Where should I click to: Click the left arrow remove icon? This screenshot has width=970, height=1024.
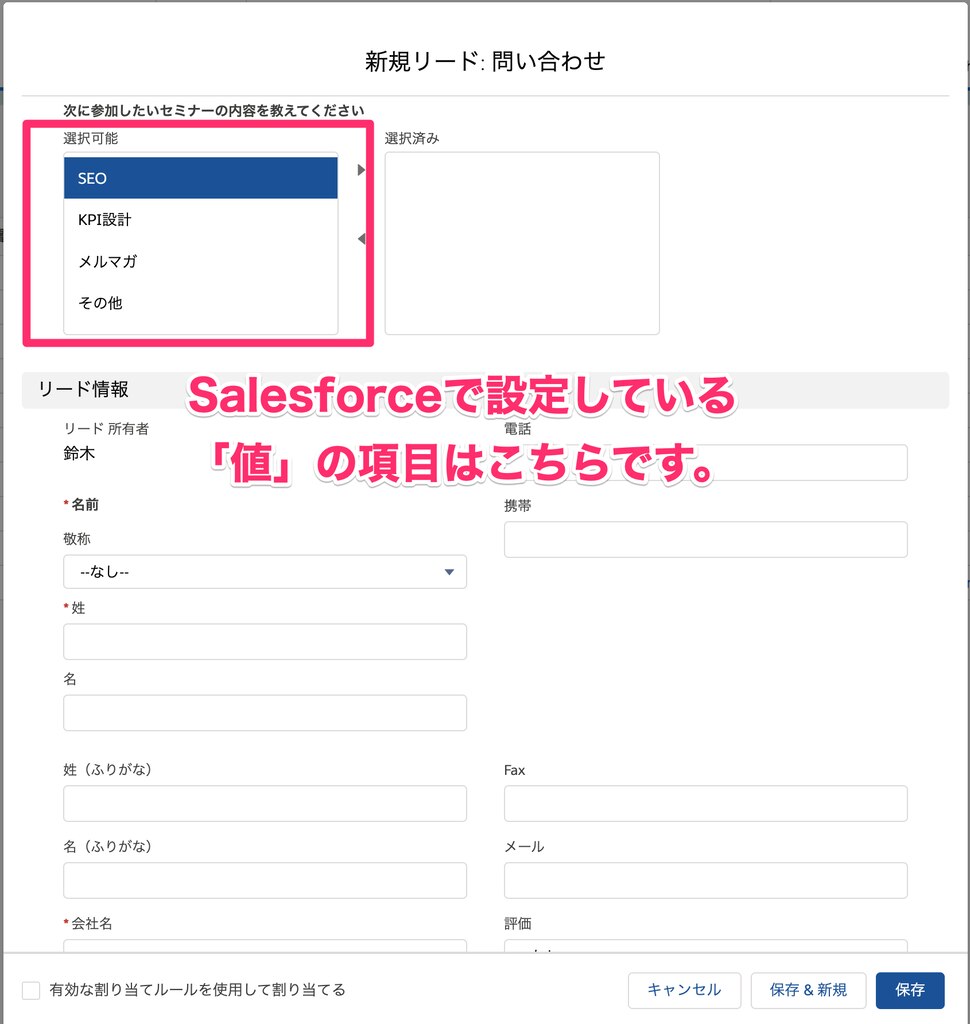click(361, 239)
